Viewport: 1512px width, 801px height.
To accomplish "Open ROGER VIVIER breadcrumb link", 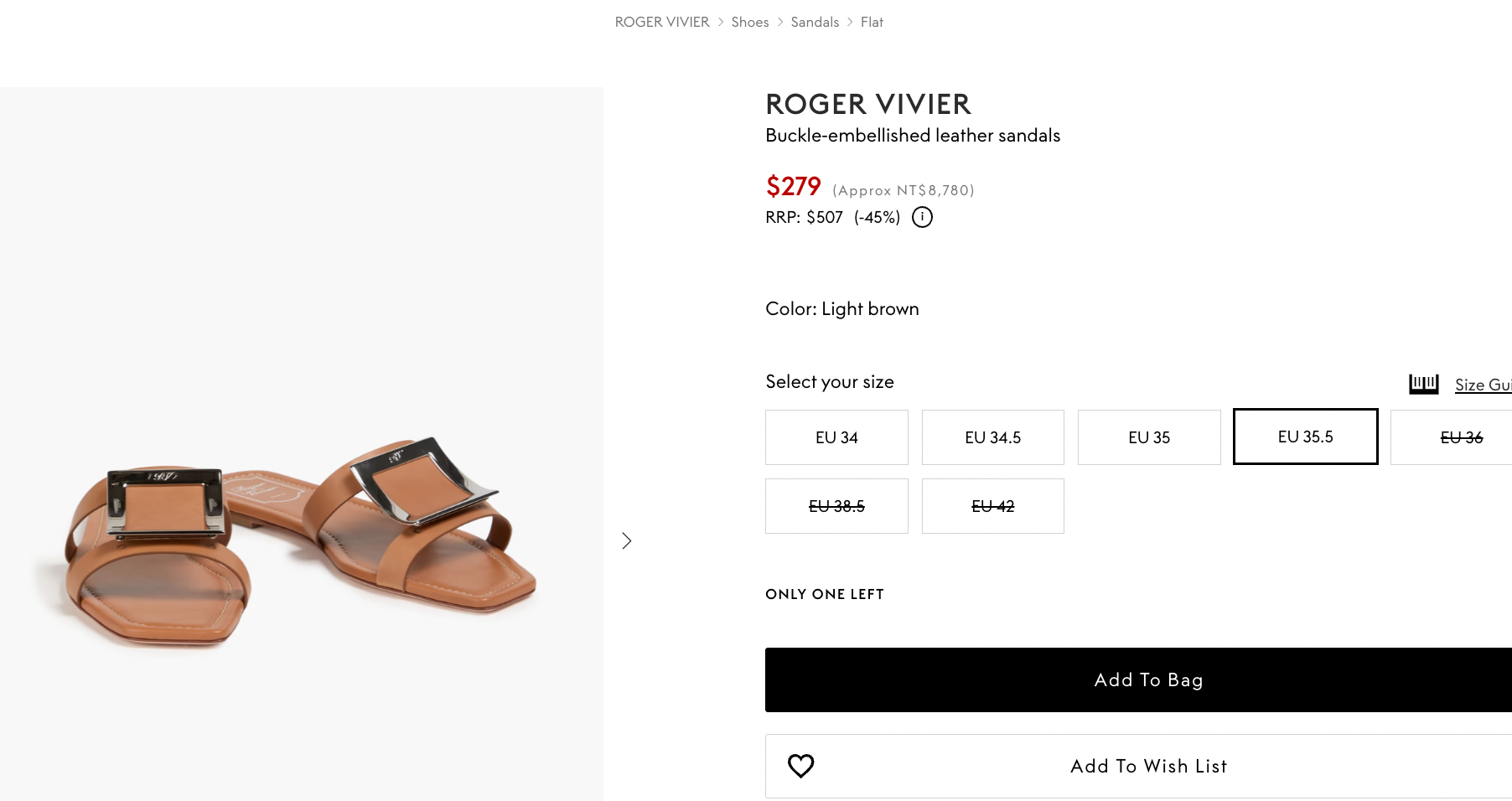I will pyautogui.click(x=661, y=22).
